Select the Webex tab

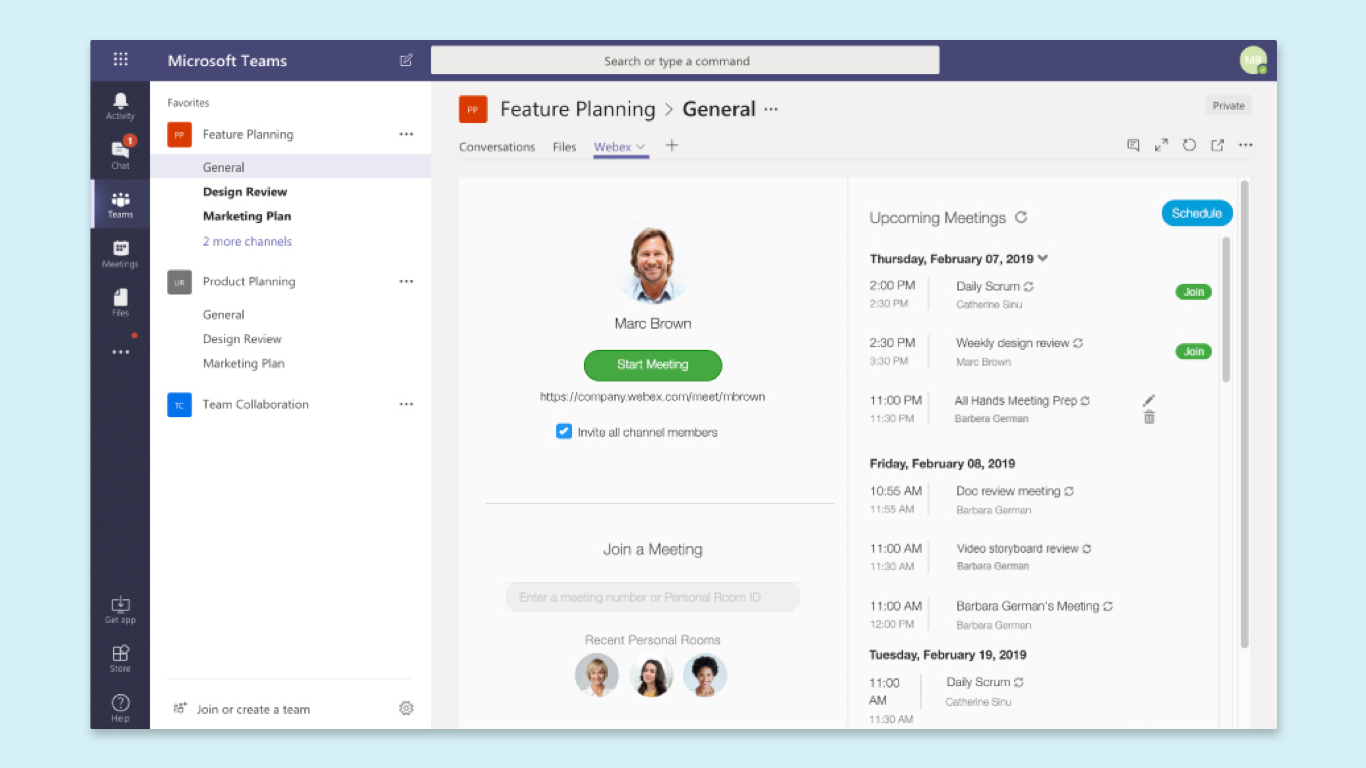pos(612,147)
